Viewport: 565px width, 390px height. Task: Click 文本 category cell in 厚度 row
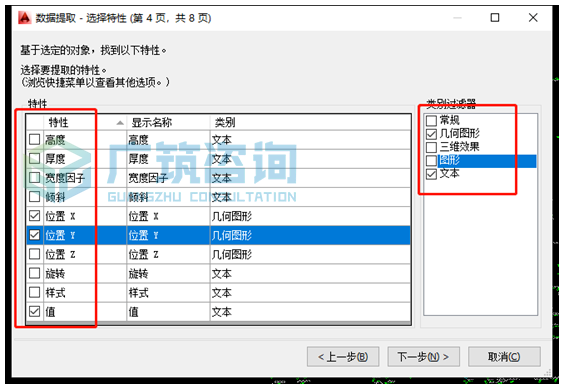pos(310,159)
